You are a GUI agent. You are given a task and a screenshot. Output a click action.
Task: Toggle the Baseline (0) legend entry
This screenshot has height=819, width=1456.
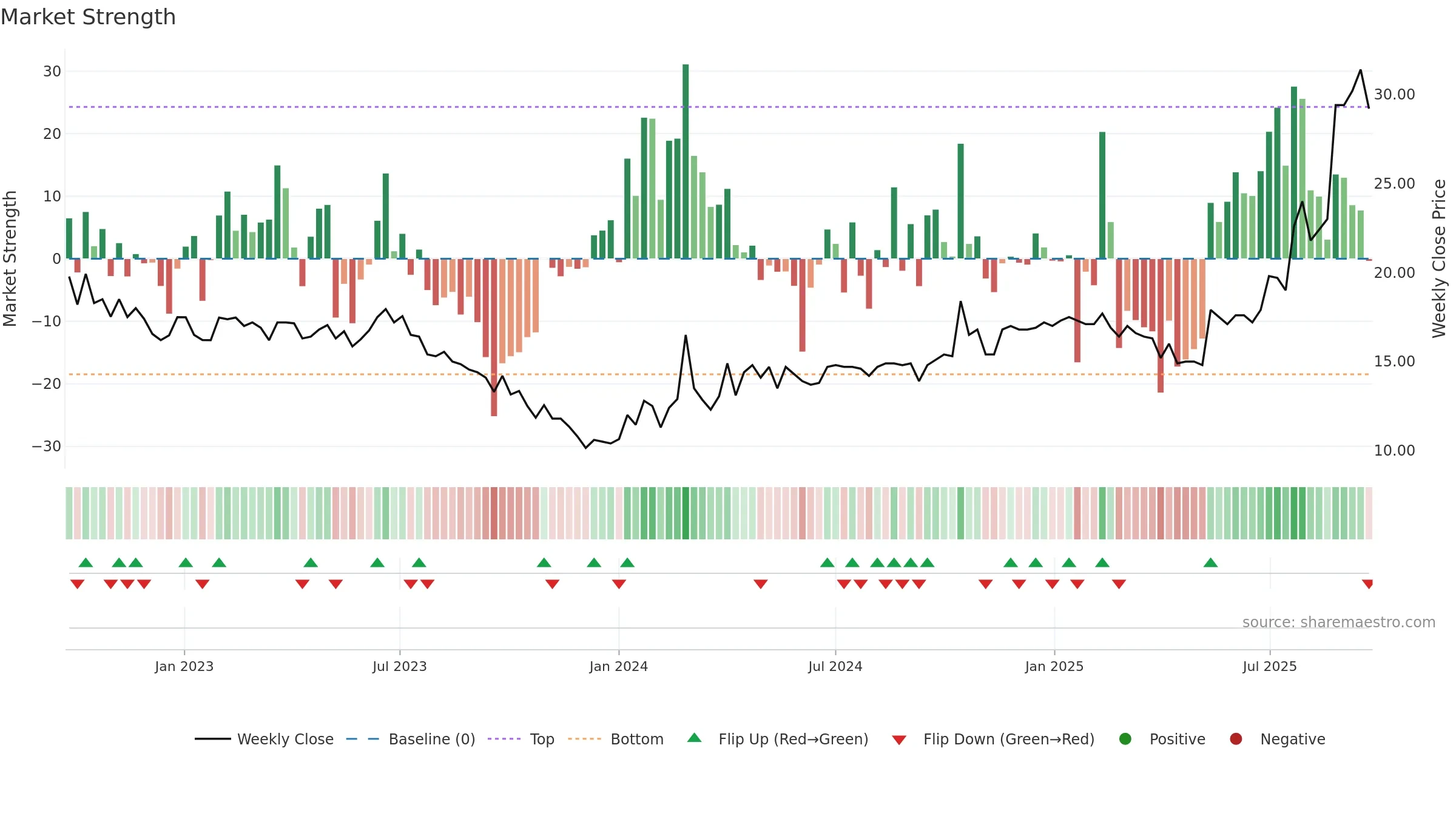click(x=411, y=739)
